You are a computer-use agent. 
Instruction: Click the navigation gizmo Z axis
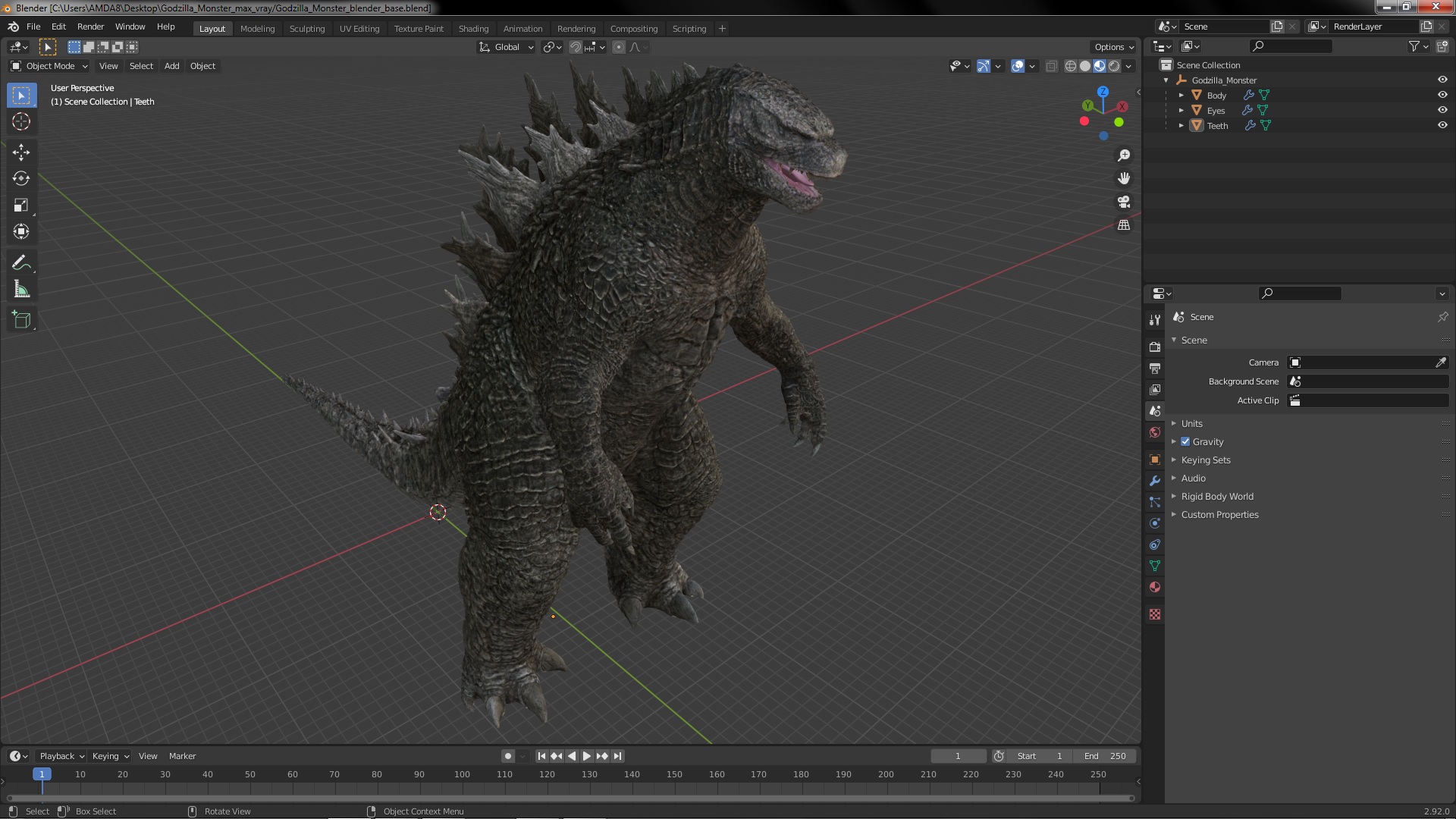[x=1103, y=91]
